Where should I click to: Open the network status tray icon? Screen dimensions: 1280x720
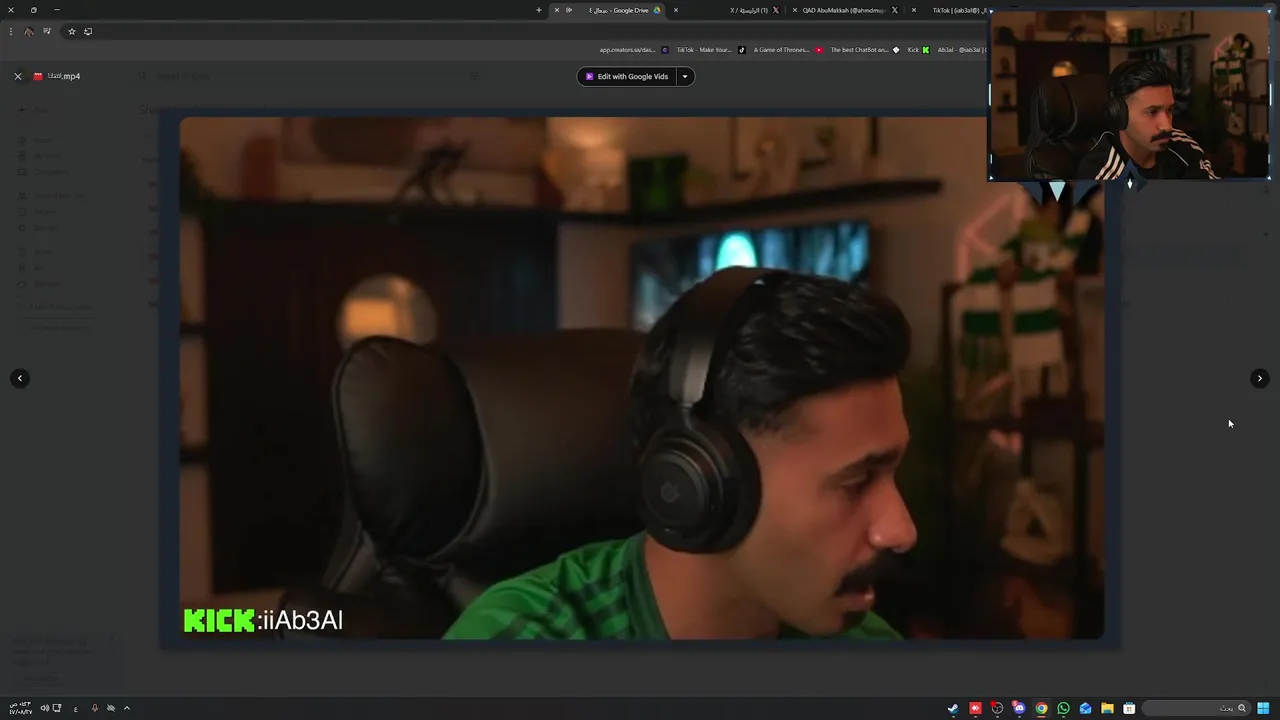57,708
